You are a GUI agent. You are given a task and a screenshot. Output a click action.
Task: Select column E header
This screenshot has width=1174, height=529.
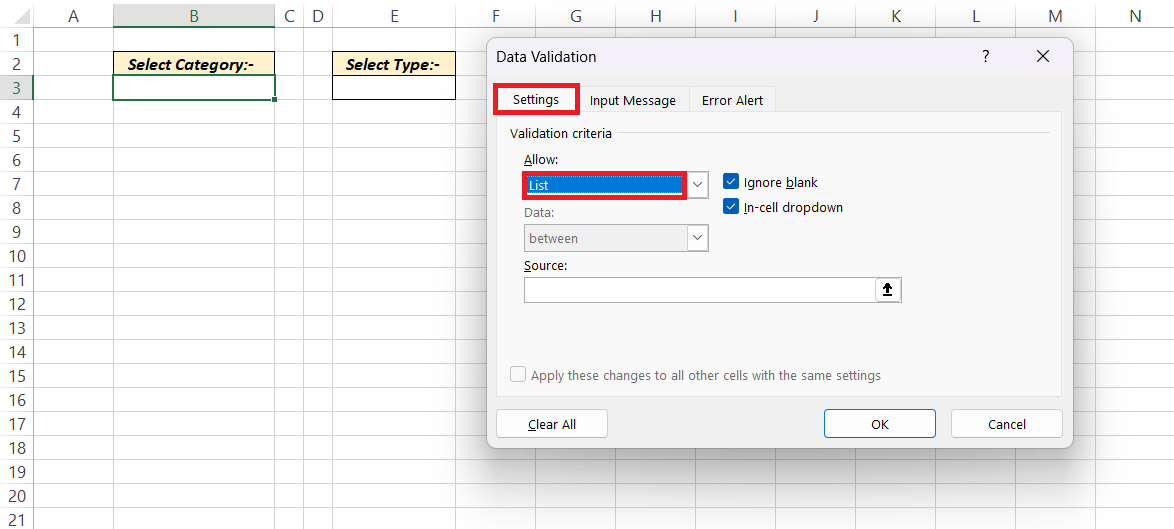(394, 16)
